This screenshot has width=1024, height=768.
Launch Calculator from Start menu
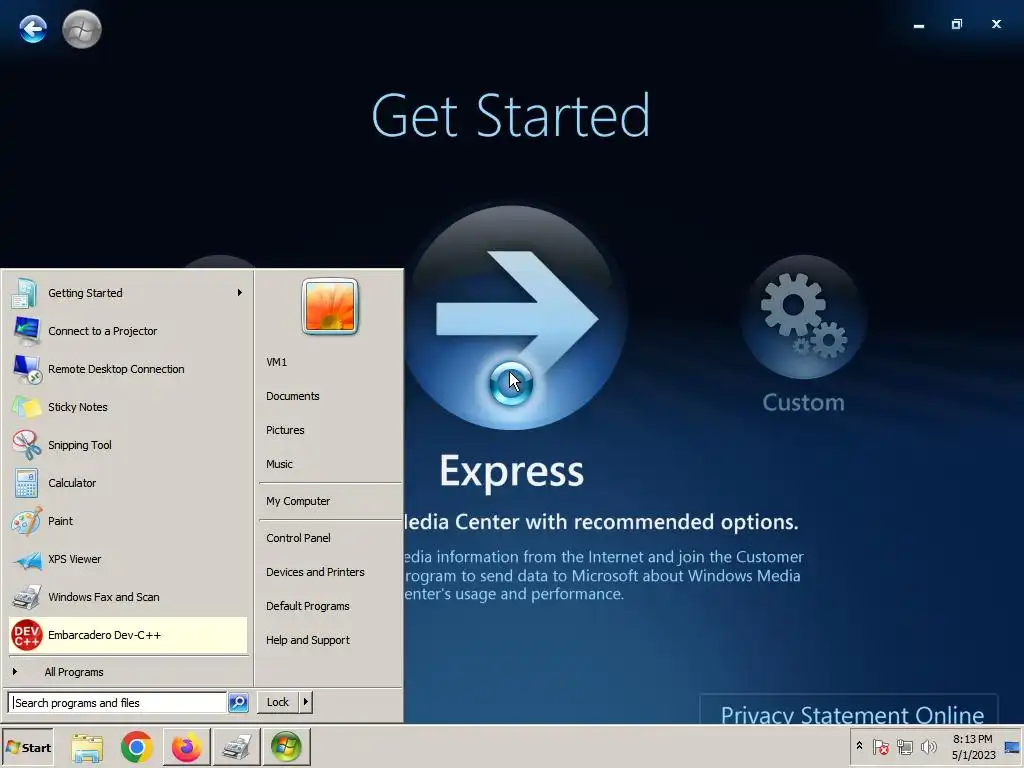128,483
